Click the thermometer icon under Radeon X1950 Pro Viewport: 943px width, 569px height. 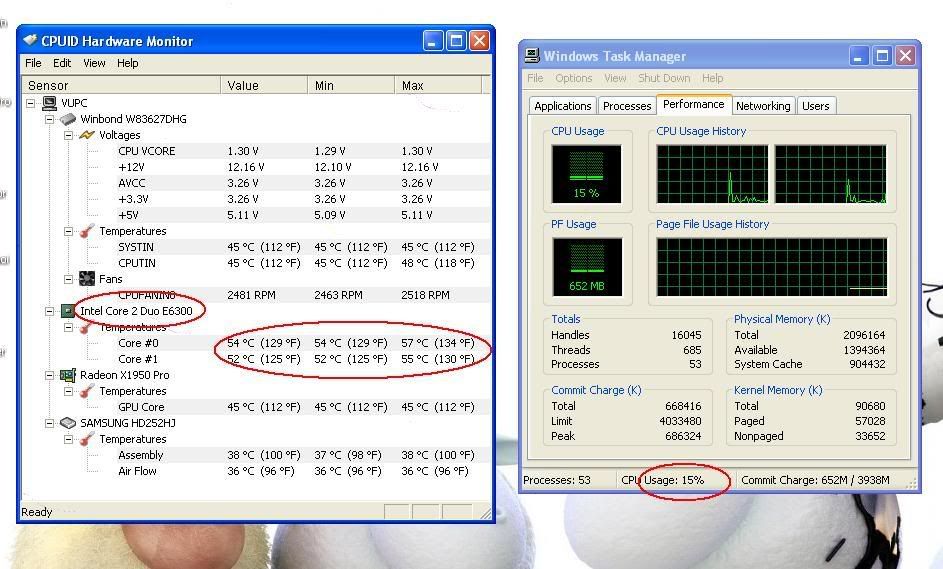(87, 391)
